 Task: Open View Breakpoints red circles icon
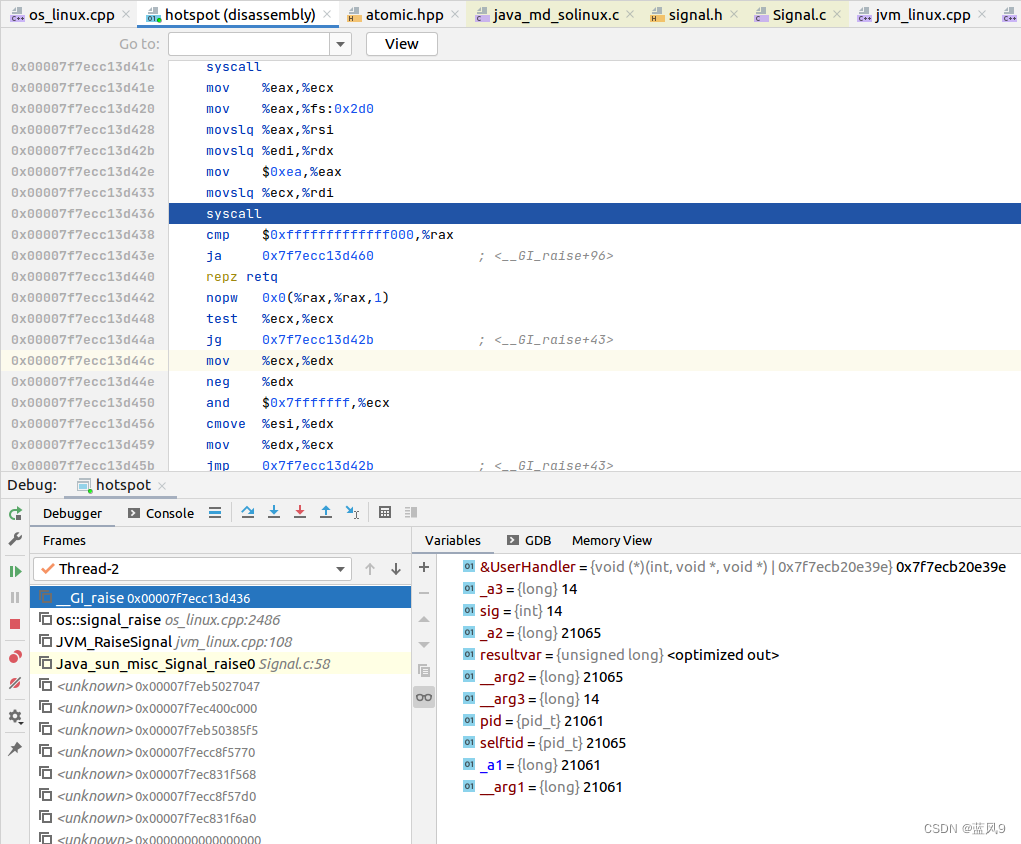click(x=15, y=657)
